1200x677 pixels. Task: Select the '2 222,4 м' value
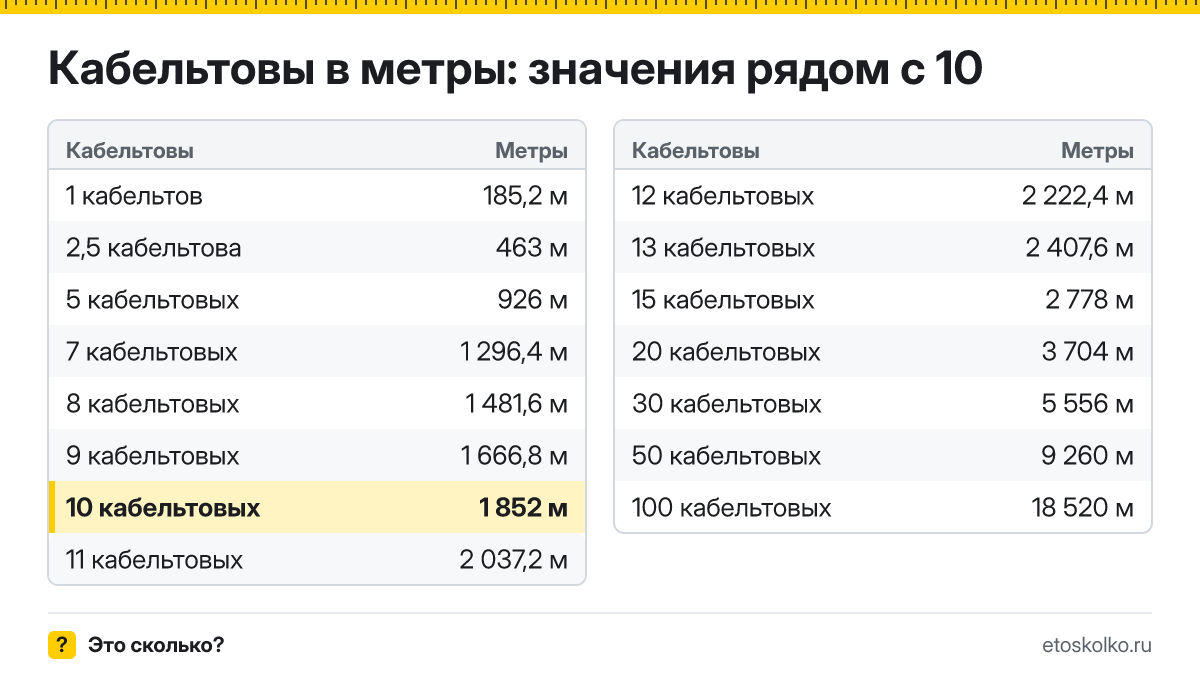point(1078,196)
